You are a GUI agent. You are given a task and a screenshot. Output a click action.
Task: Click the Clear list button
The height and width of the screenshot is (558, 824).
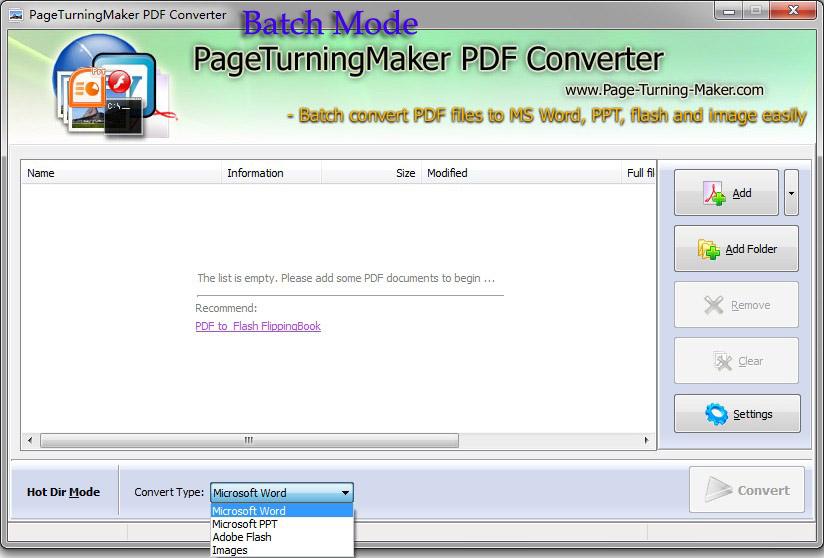[736, 361]
